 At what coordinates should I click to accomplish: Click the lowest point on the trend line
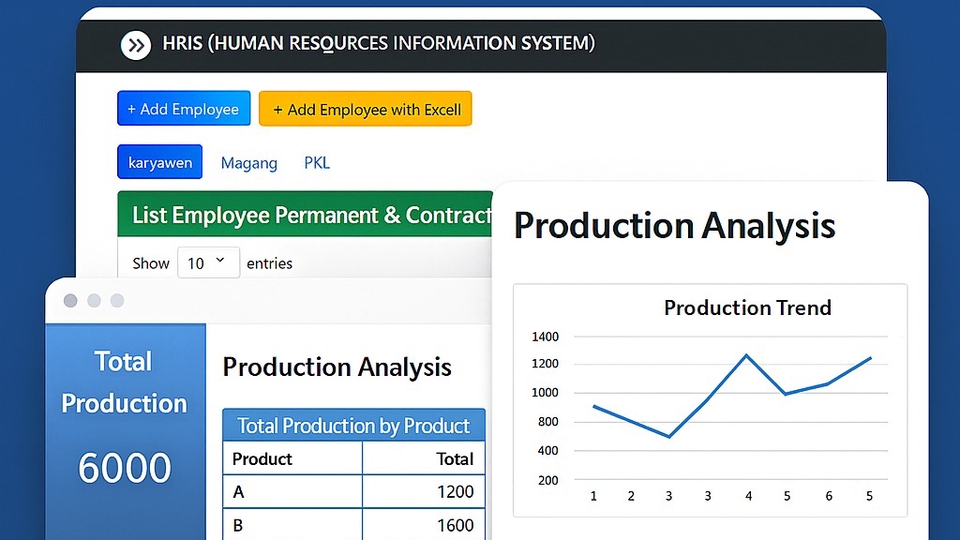coord(669,437)
